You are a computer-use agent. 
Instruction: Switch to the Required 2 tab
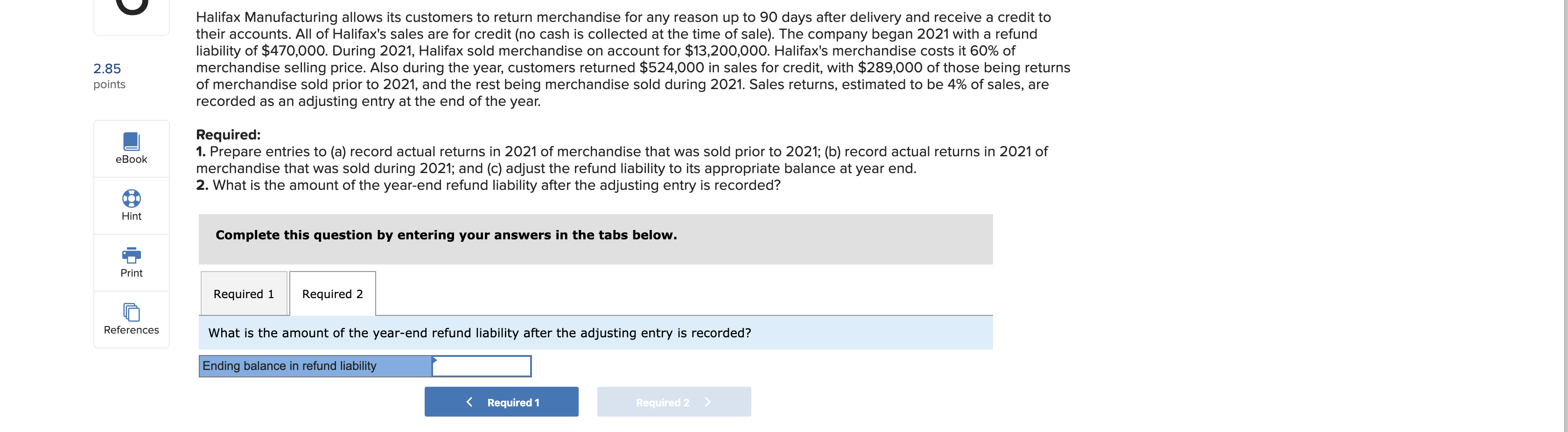pos(332,293)
